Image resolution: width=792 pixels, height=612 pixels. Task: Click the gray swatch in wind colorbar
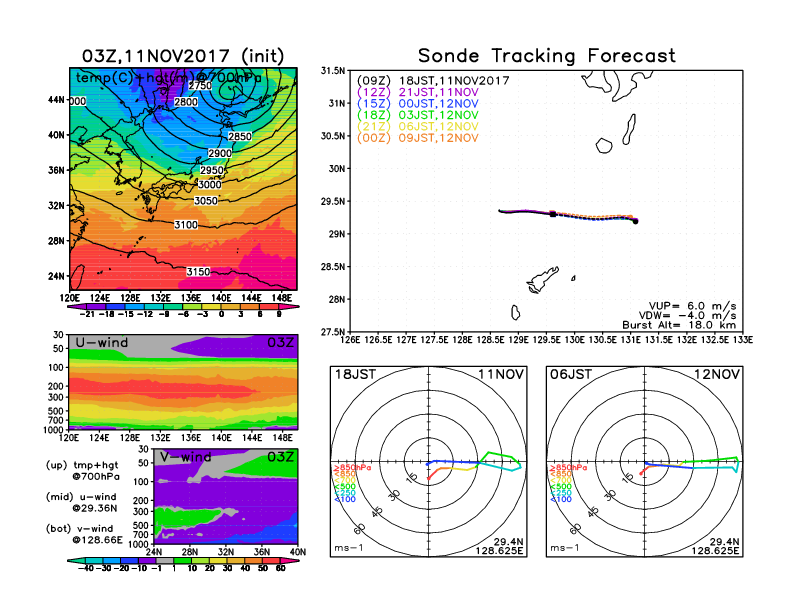pos(164,561)
